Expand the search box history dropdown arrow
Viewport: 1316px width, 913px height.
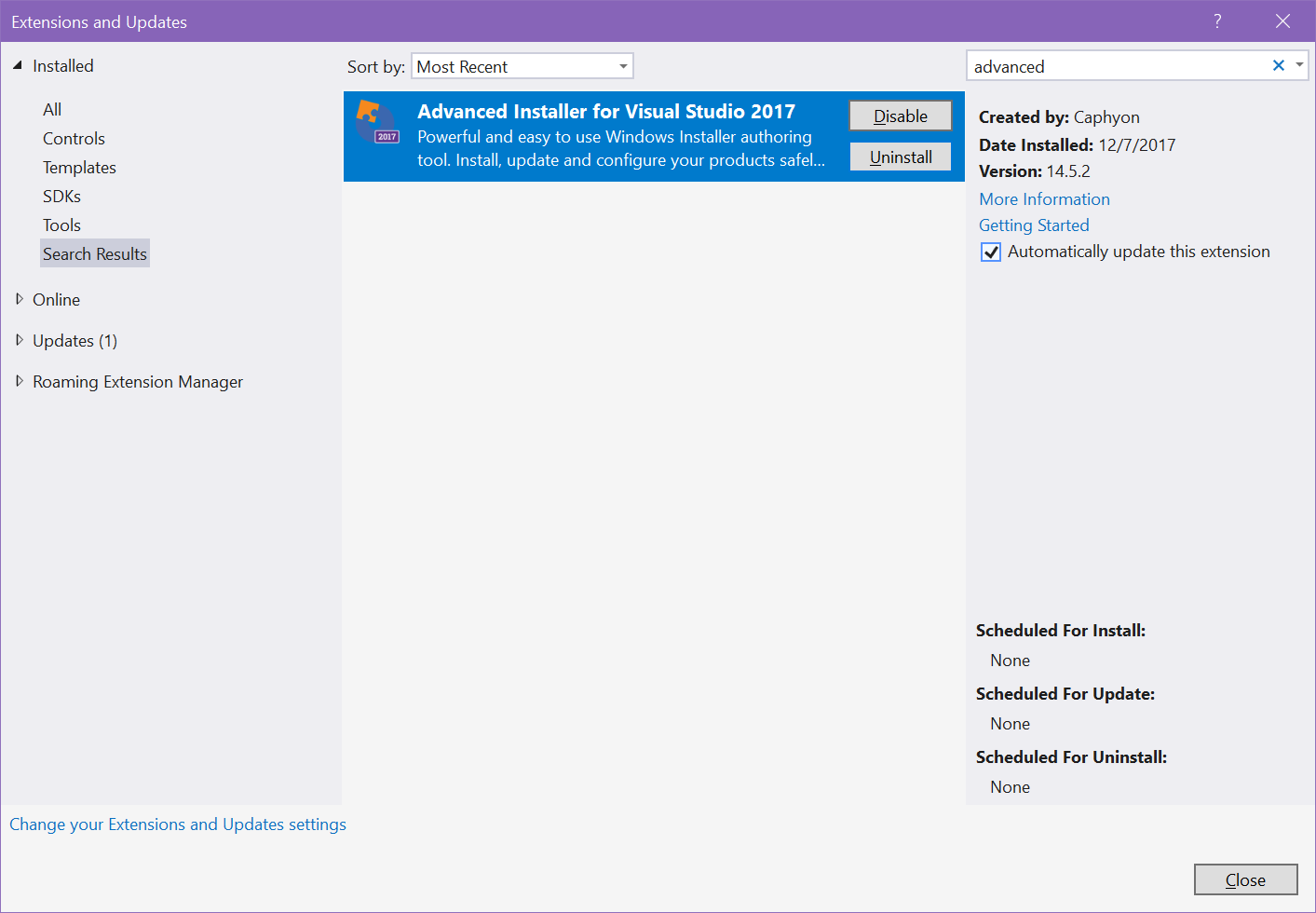pos(1299,65)
